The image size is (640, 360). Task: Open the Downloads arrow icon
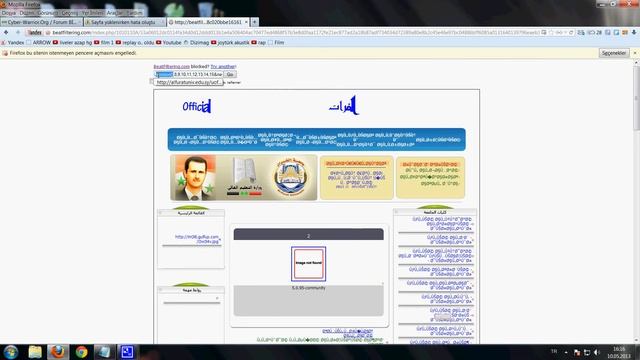point(634,32)
